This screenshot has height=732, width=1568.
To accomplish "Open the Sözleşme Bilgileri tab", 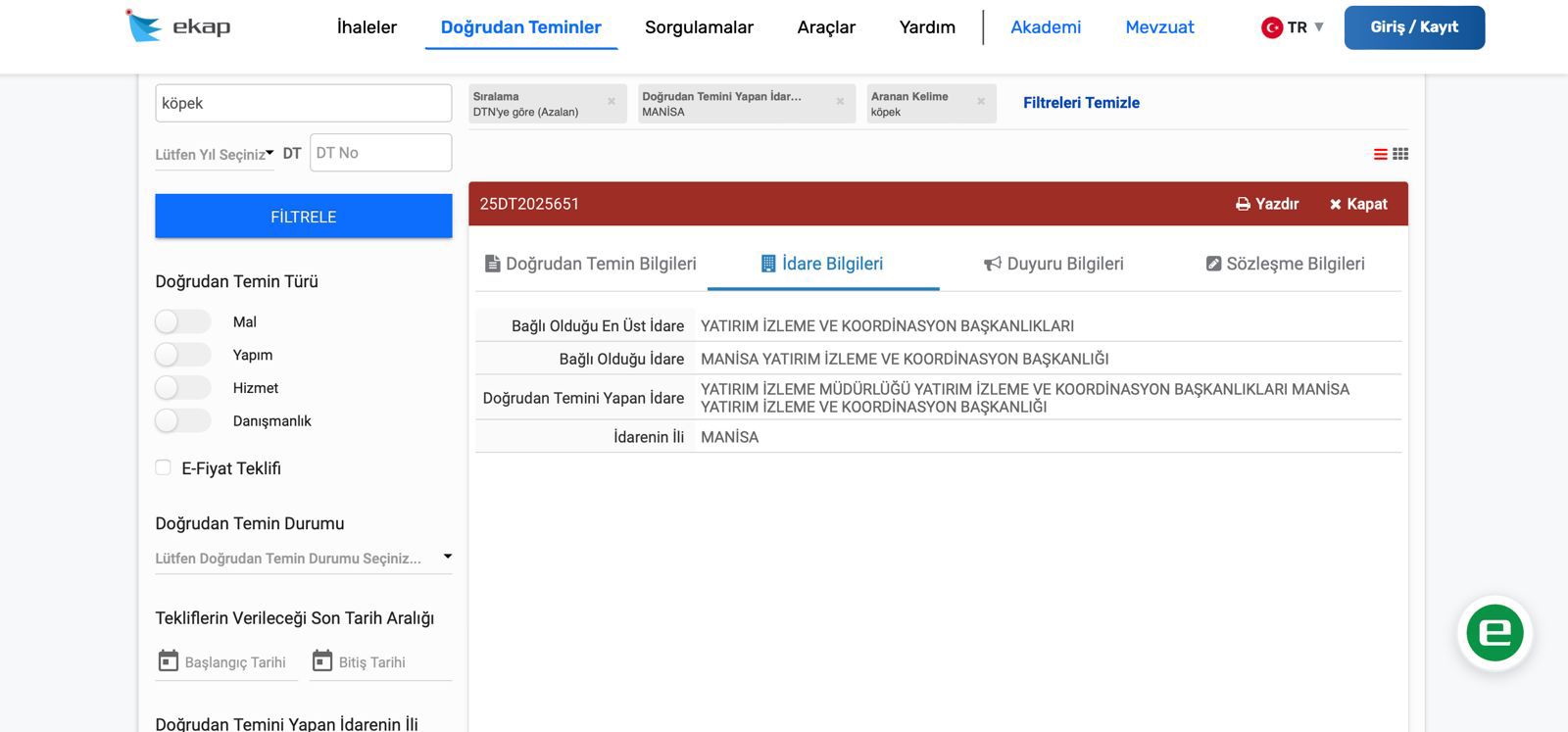I will pyautogui.click(x=1285, y=264).
